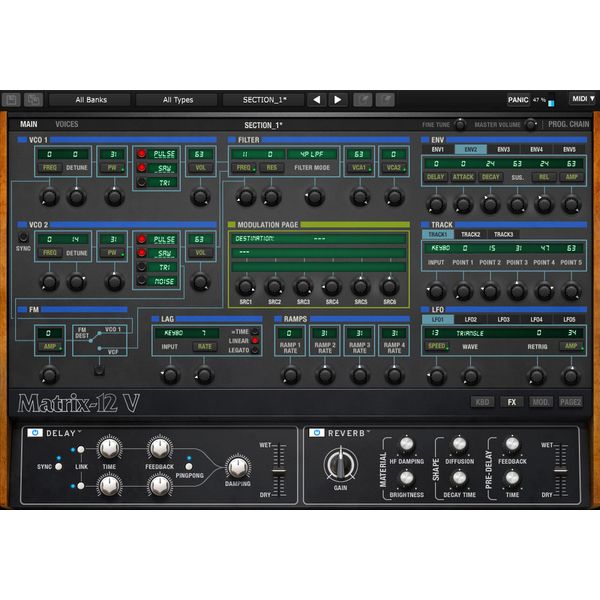Click the KBD page button
Screen dimensions: 600x600
(x=482, y=402)
